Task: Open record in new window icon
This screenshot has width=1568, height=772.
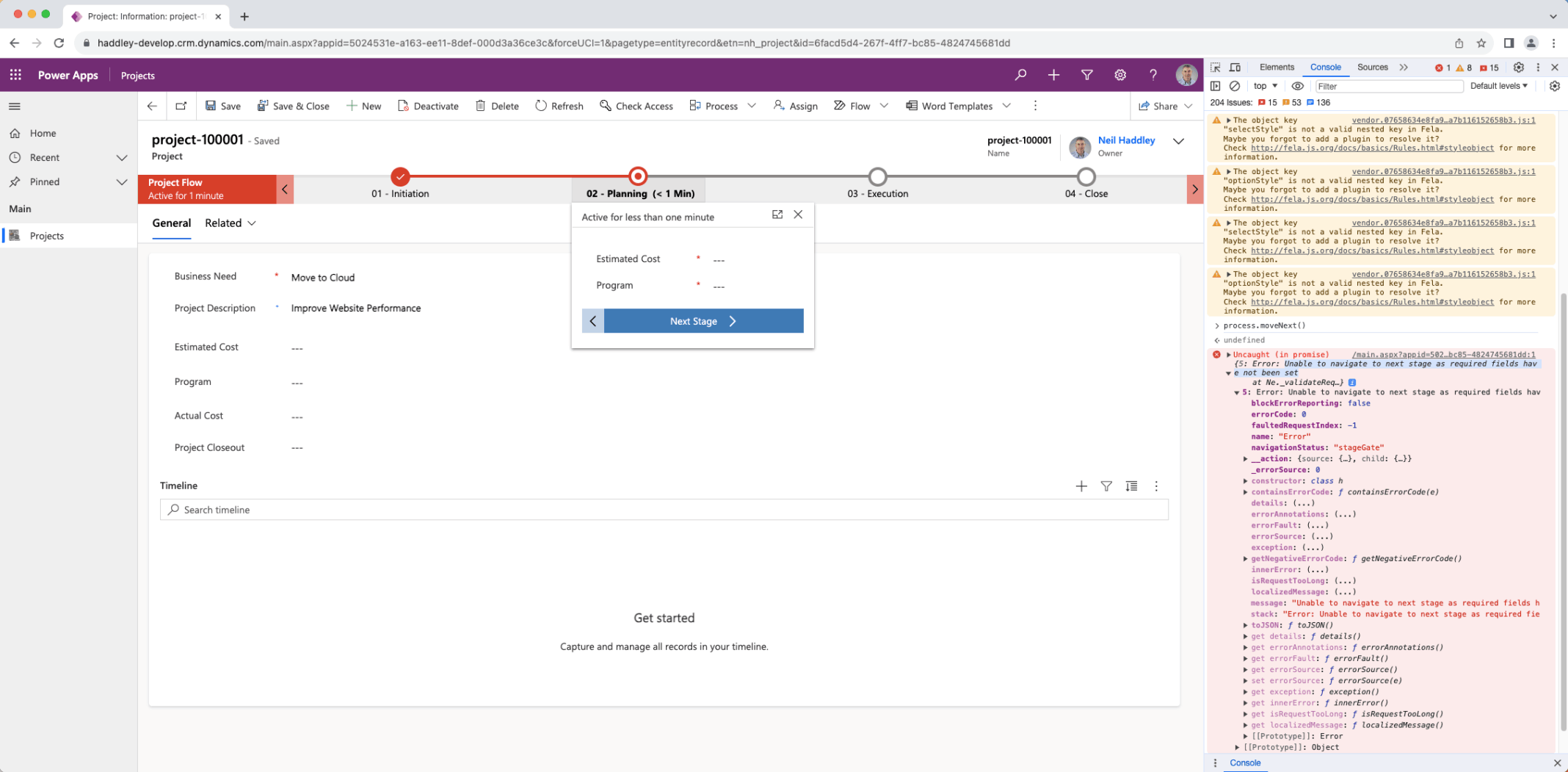Action: [x=181, y=106]
